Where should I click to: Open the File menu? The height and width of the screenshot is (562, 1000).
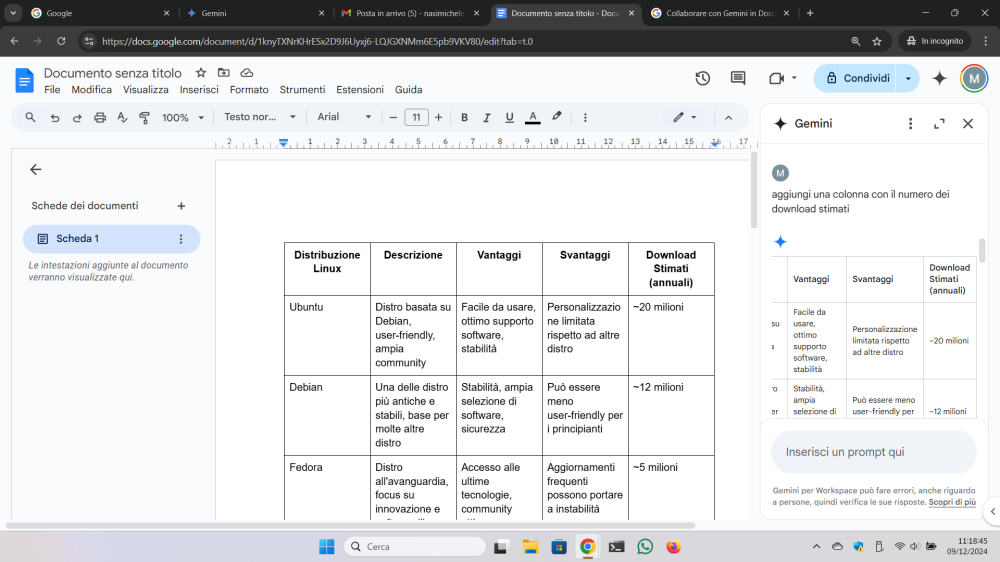52,90
